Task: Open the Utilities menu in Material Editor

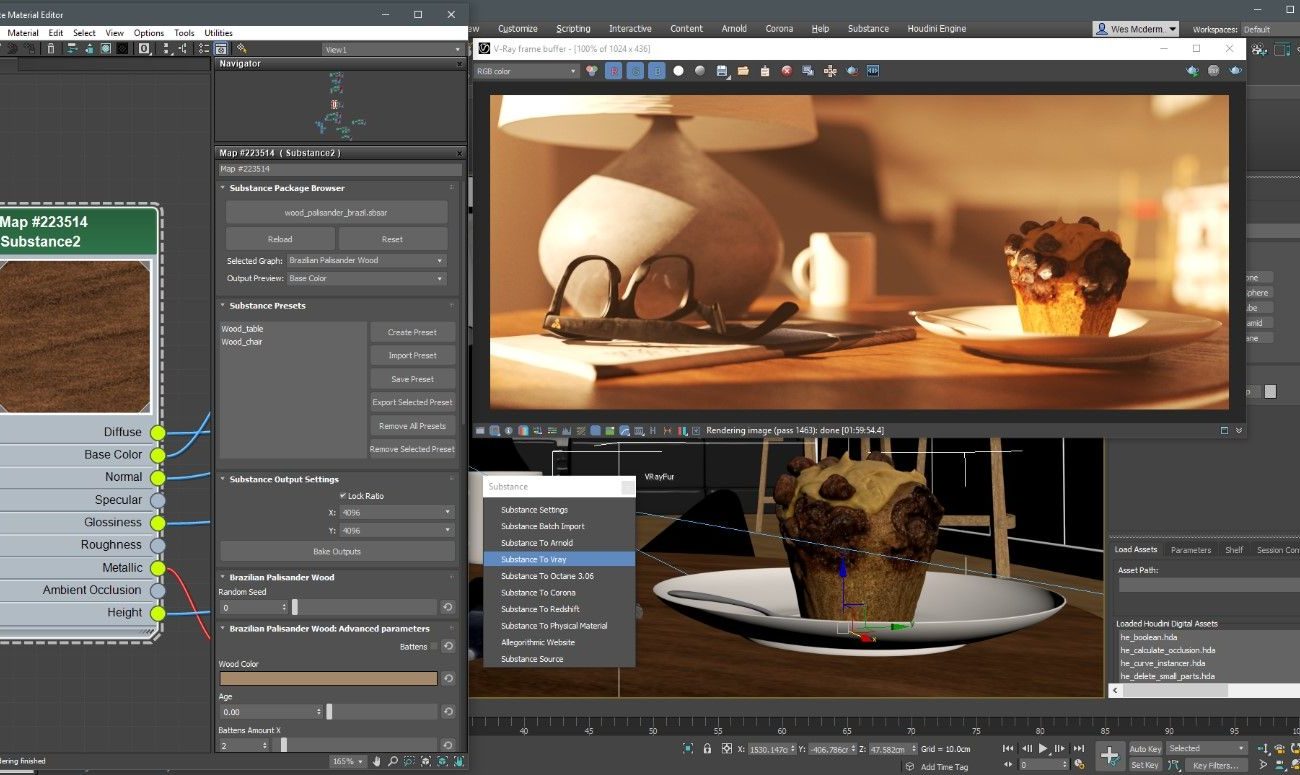Action: 218,33
